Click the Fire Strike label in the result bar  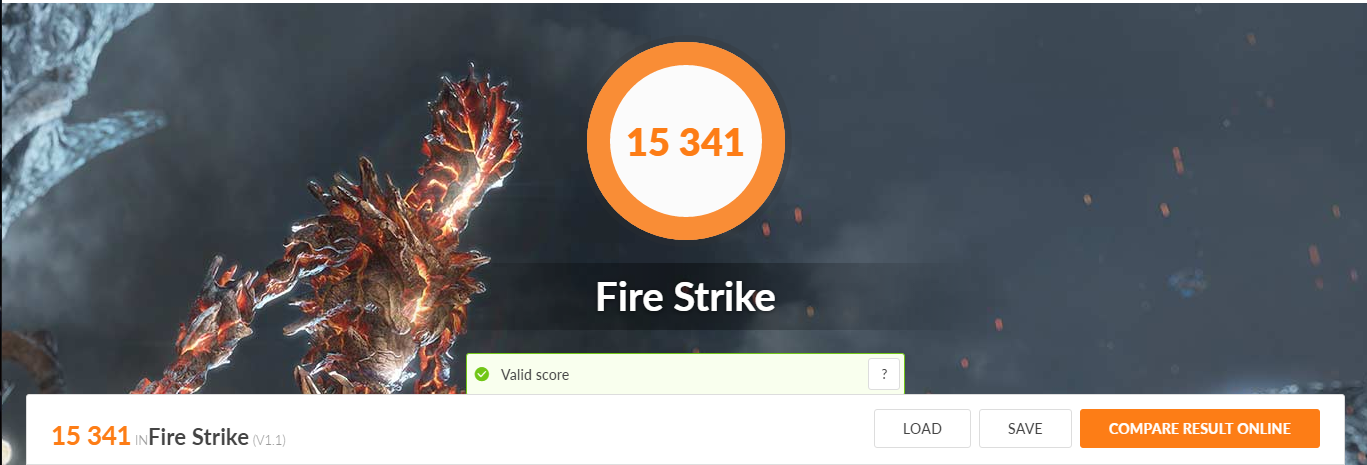(x=198, y=437)
